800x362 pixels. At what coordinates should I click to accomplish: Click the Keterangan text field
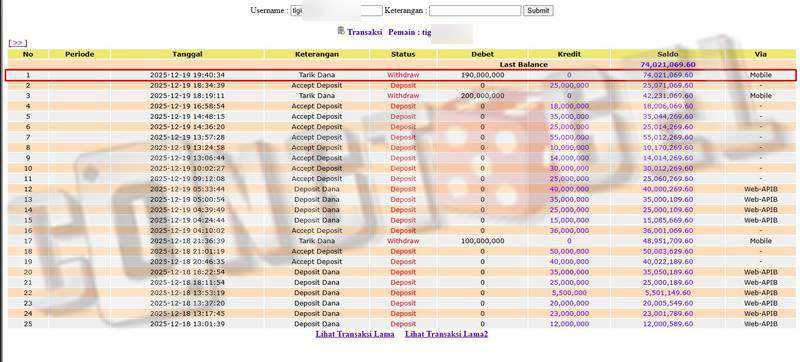point(475,11)
